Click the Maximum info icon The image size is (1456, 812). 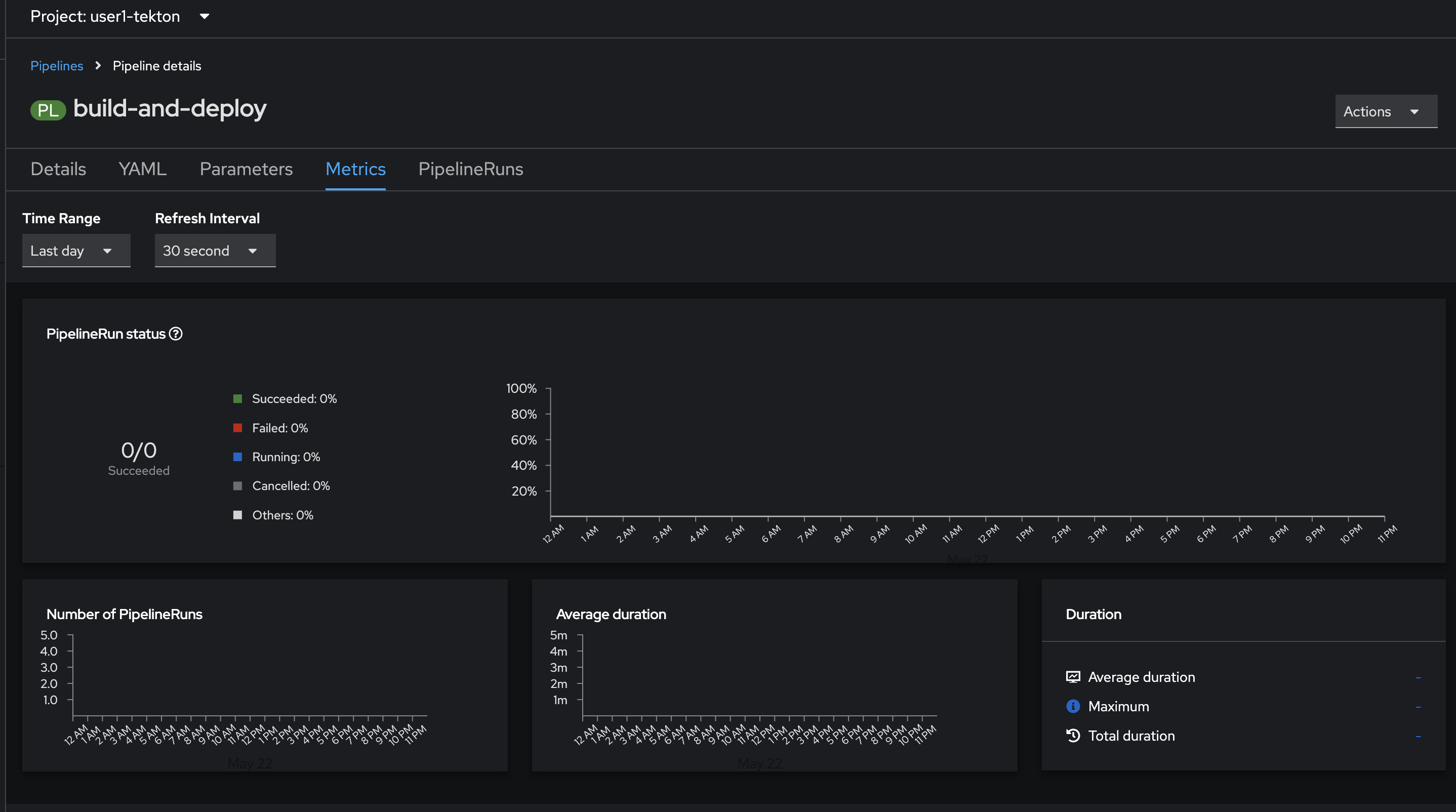[1073, 706]
